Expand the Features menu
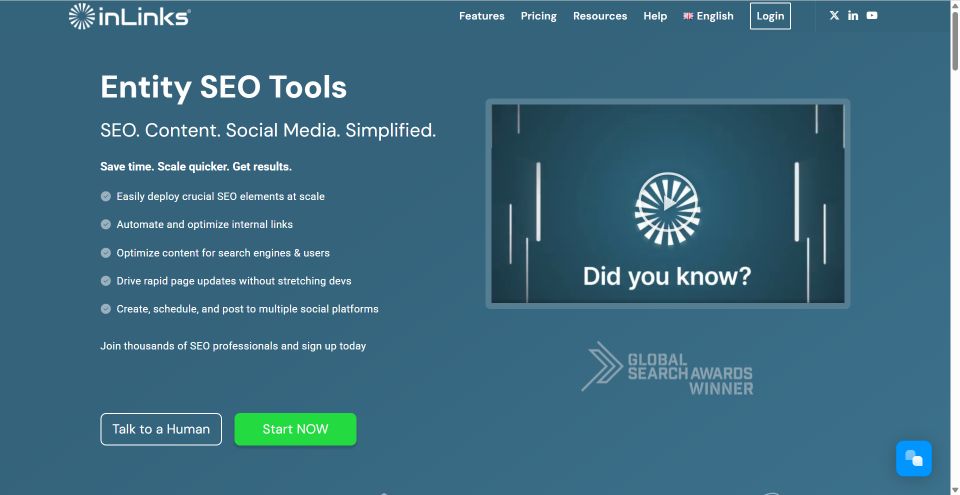960x495 pixels. pyautogui.click(x=481, y=16)
